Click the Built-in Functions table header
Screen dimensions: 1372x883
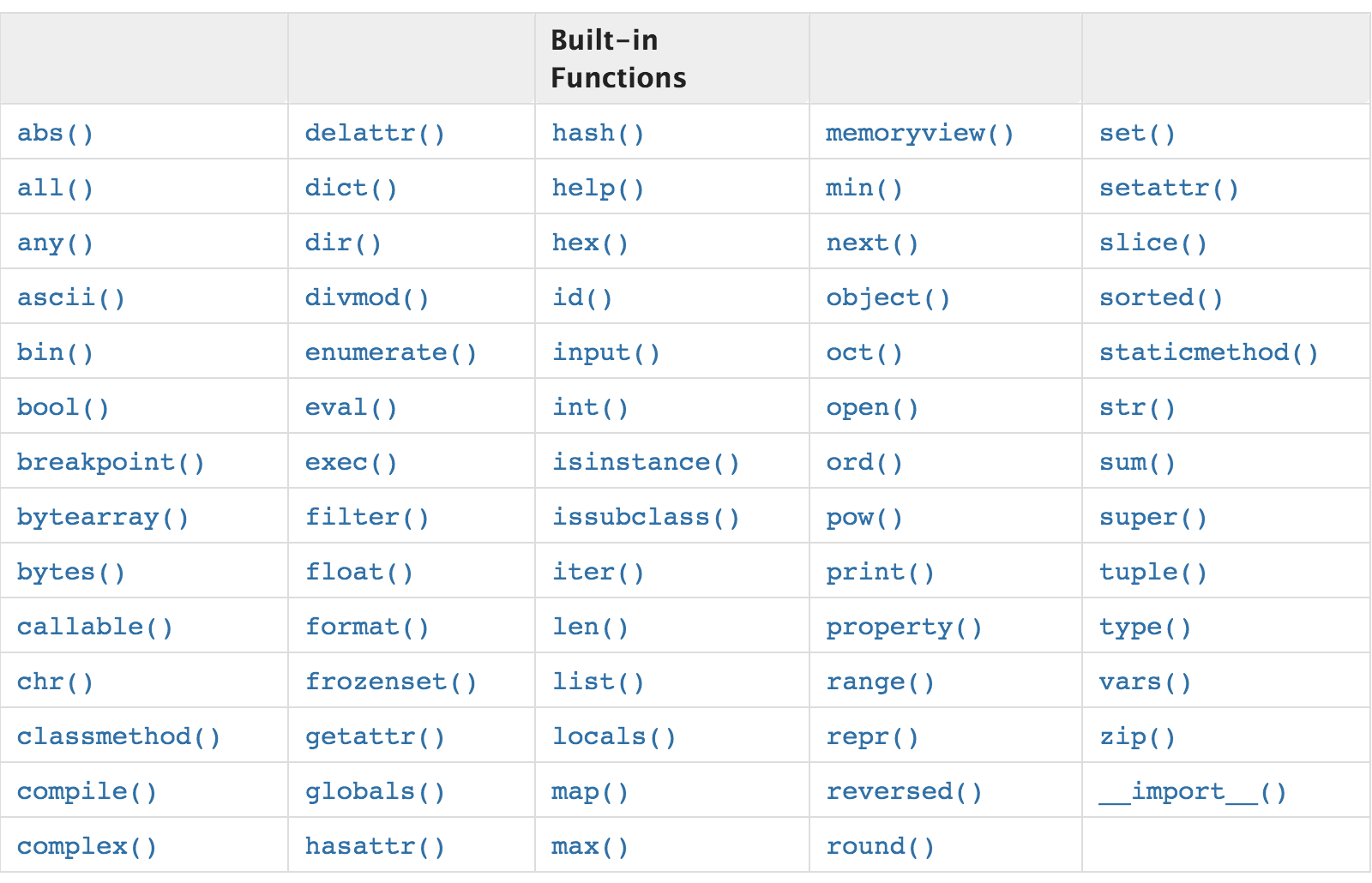[617, 59]
